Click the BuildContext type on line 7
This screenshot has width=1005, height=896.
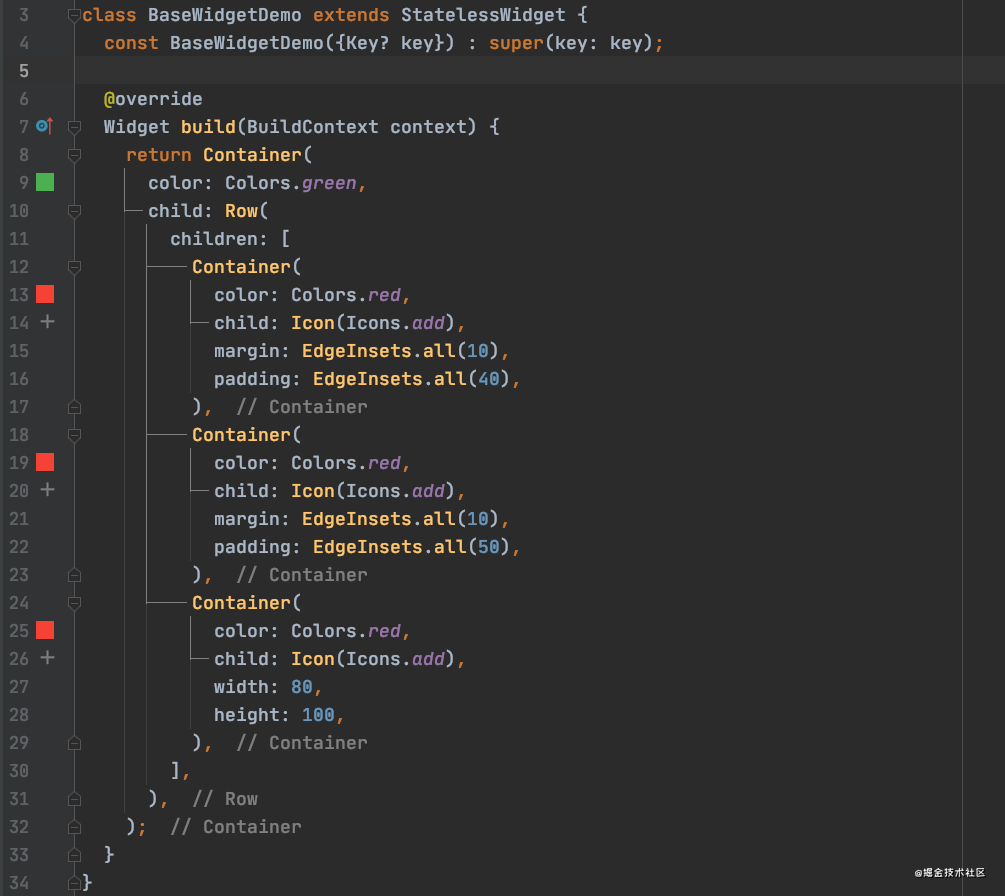click(x=312, y=126)
